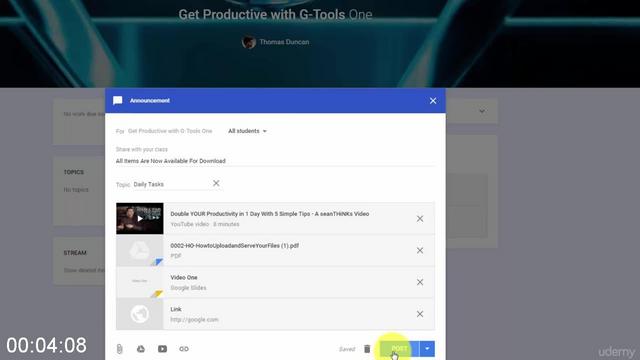640x360 pixels.
Task: Click the google.com link URL
Action: pos(194,320)
